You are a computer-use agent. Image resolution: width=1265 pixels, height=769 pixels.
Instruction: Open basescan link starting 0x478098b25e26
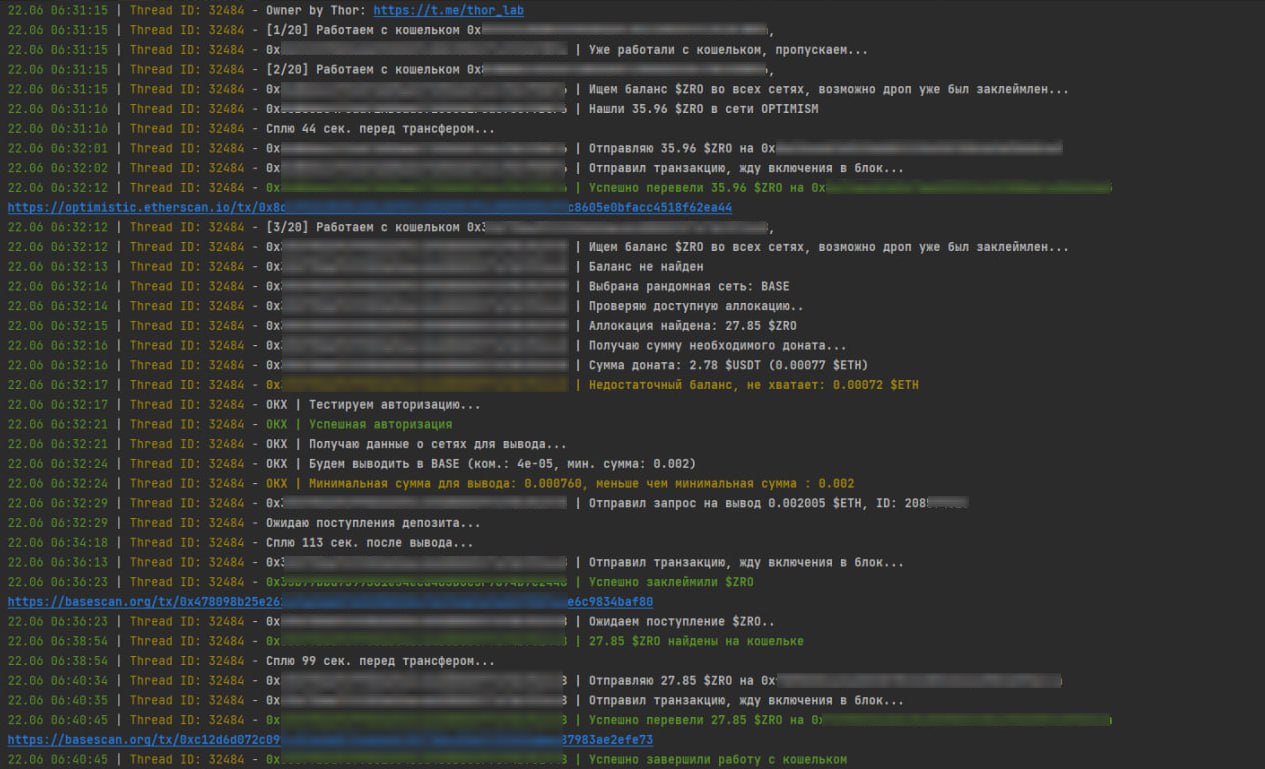point(330,602)
